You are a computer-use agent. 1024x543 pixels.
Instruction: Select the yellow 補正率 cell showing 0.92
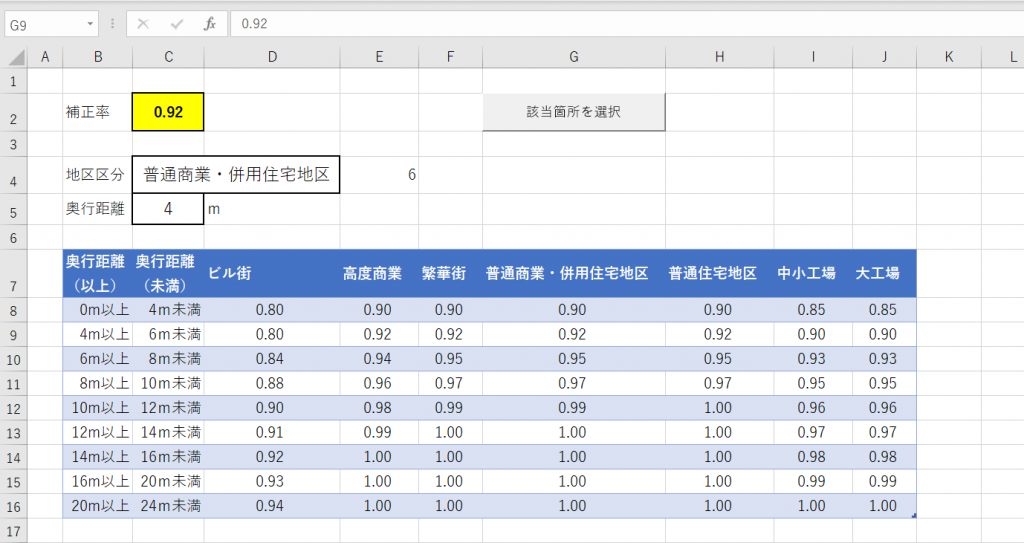(168, 112)
